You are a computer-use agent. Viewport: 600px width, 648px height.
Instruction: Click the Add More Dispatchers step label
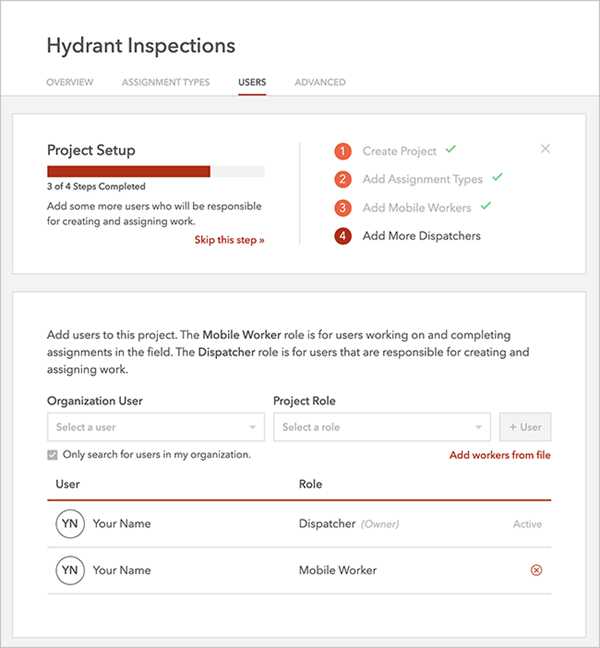[421, 236]
